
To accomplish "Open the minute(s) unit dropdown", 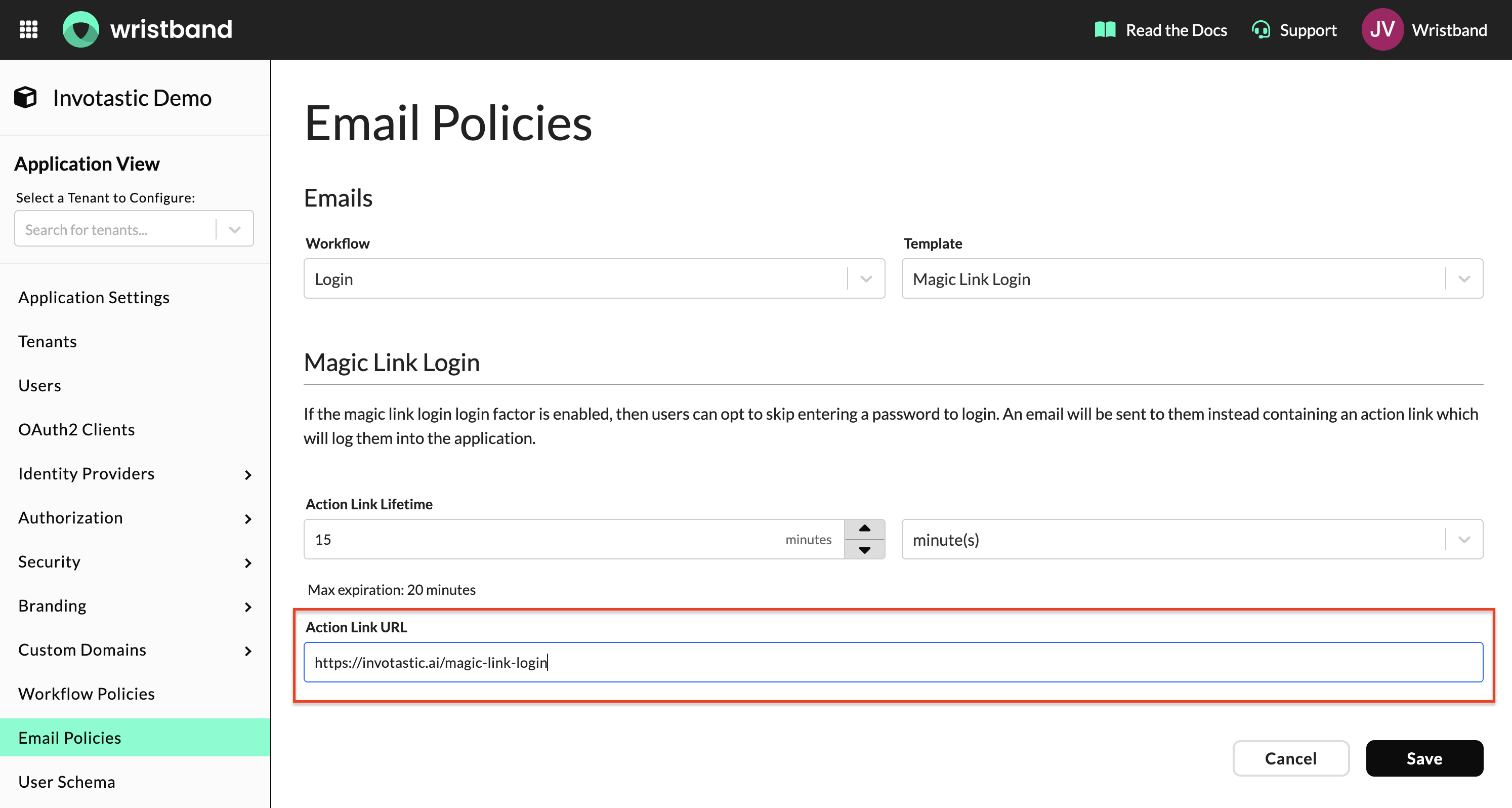I will [x=1192, y=540].
